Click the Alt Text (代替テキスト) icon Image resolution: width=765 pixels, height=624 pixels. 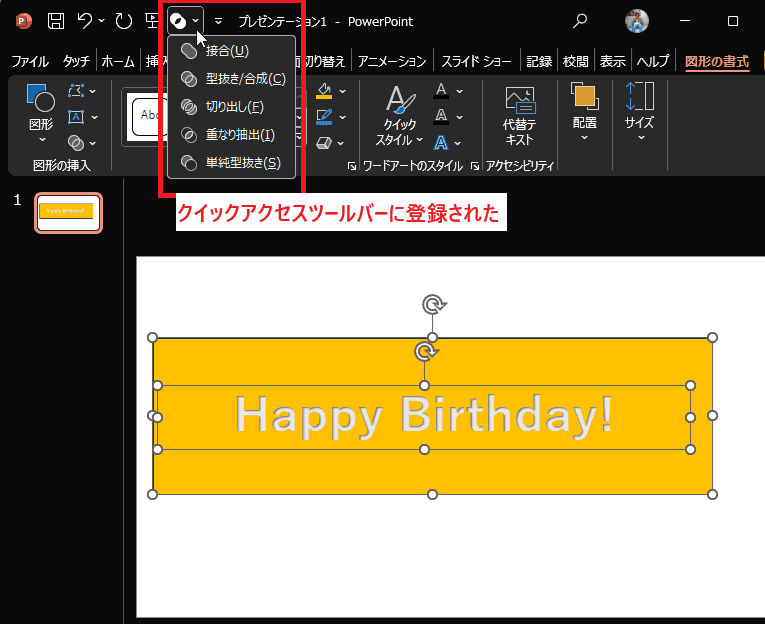[519, 116]
